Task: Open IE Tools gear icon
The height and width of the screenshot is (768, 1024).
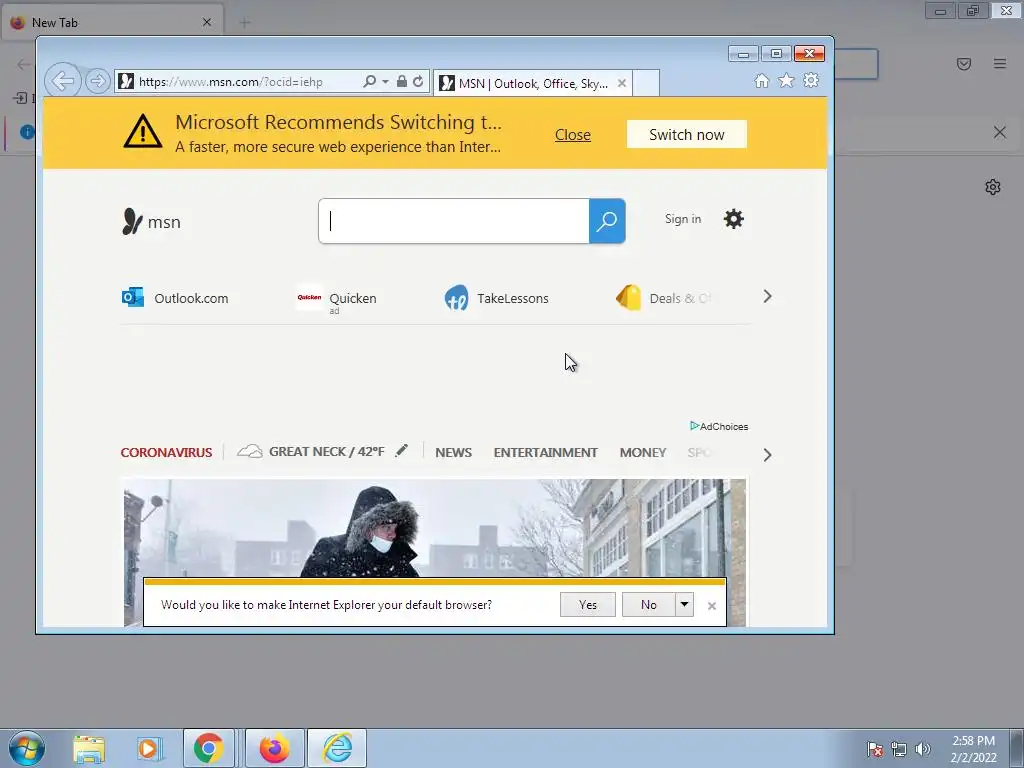Action: pyautogui.click(x=811, y=80)
